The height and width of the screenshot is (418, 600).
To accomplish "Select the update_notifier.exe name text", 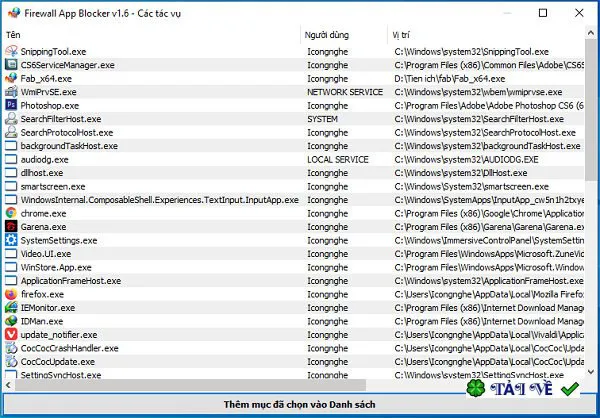I will (x=59, y=335).
